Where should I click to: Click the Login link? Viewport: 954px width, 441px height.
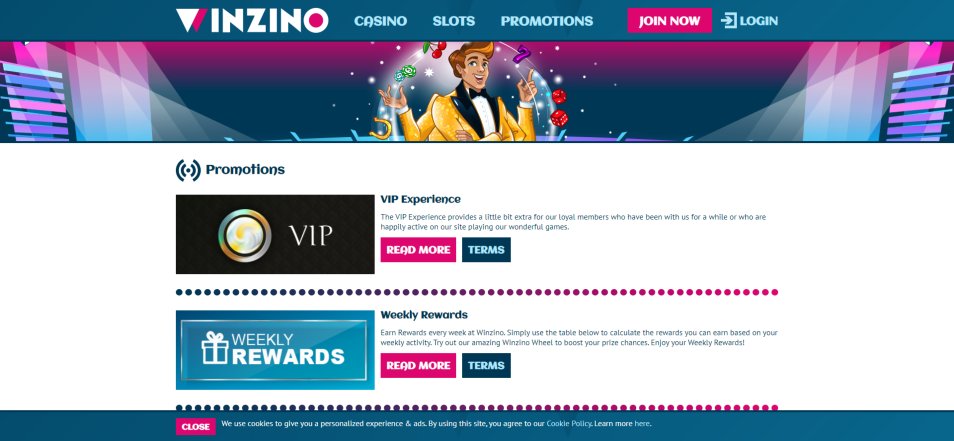point(759,21)
